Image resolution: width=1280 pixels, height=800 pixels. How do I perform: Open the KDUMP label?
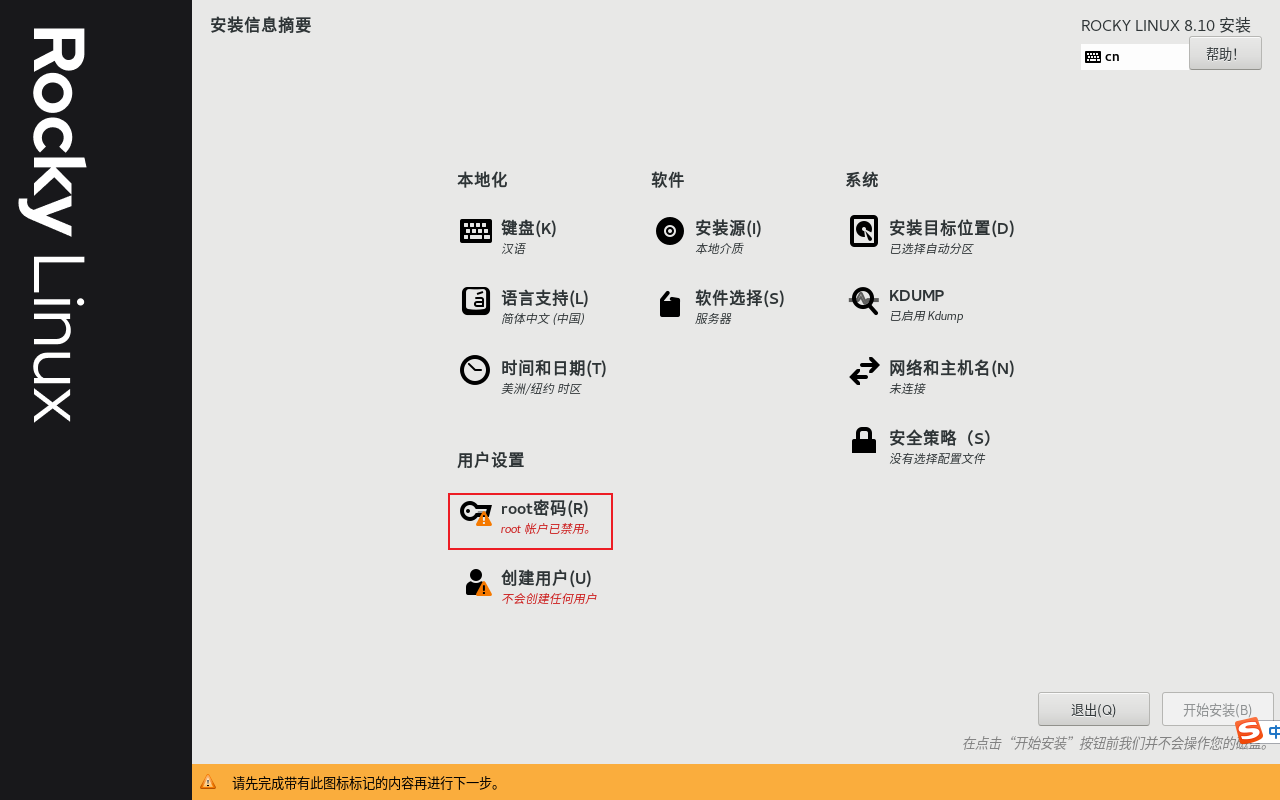[917, 296]
